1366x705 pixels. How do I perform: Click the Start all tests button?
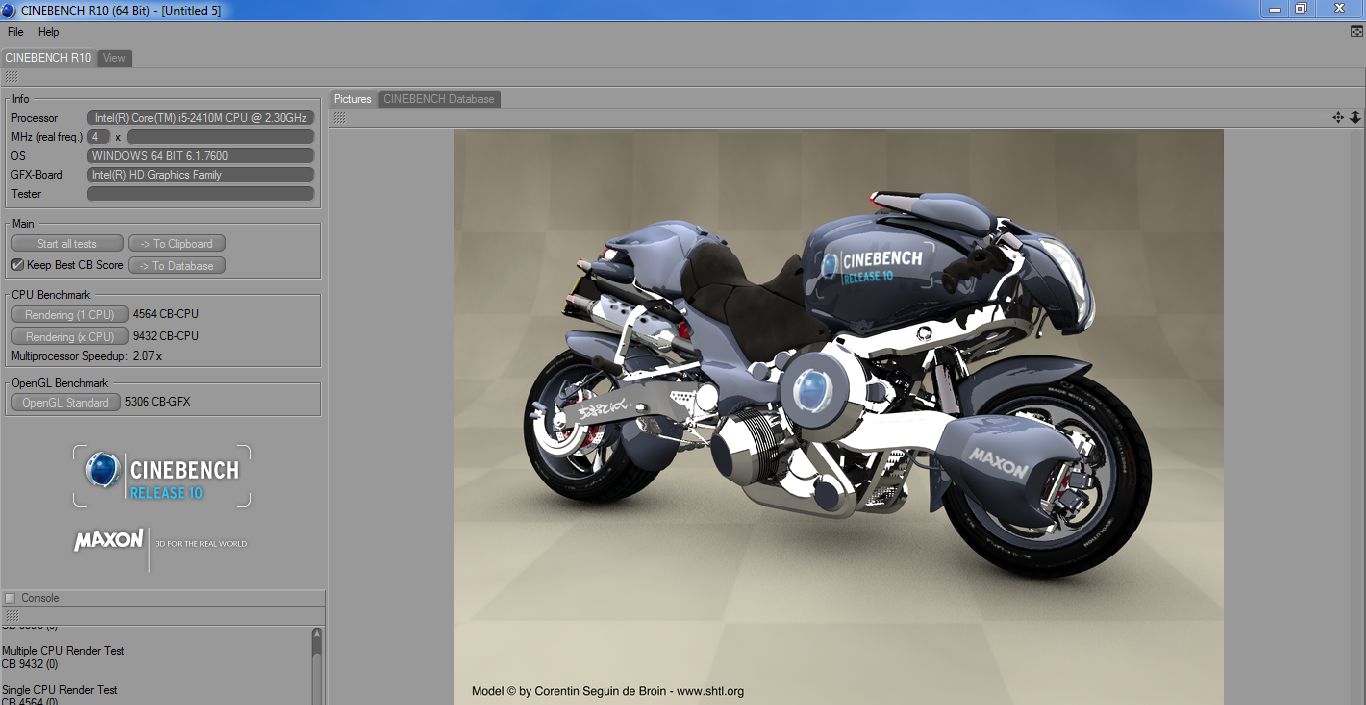tap(67, 244)
